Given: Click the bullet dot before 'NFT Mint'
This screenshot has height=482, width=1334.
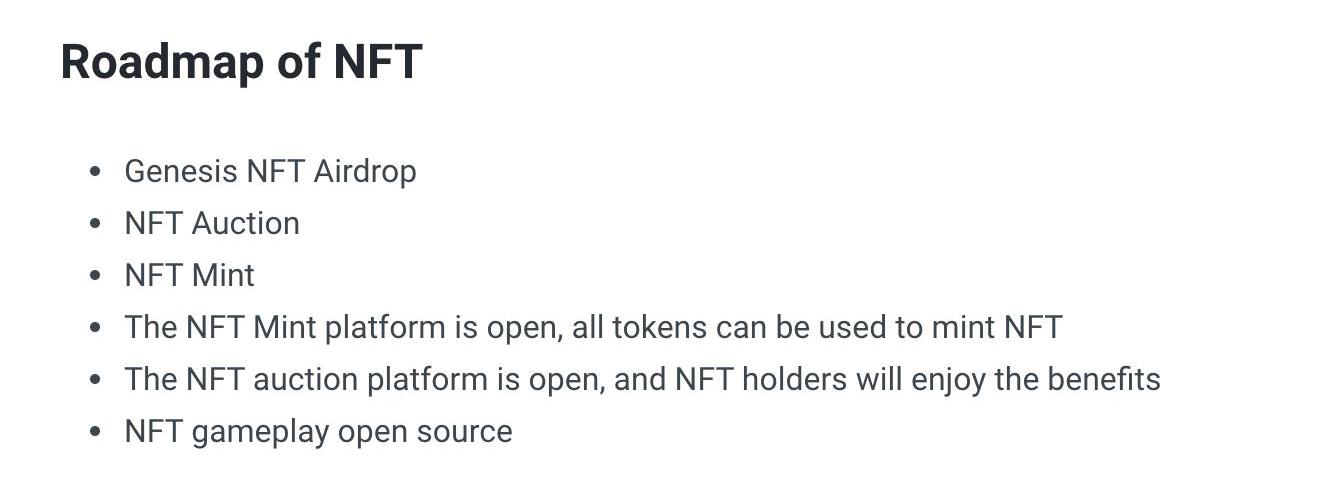Looking at the screenshot, I should (95, 276).
